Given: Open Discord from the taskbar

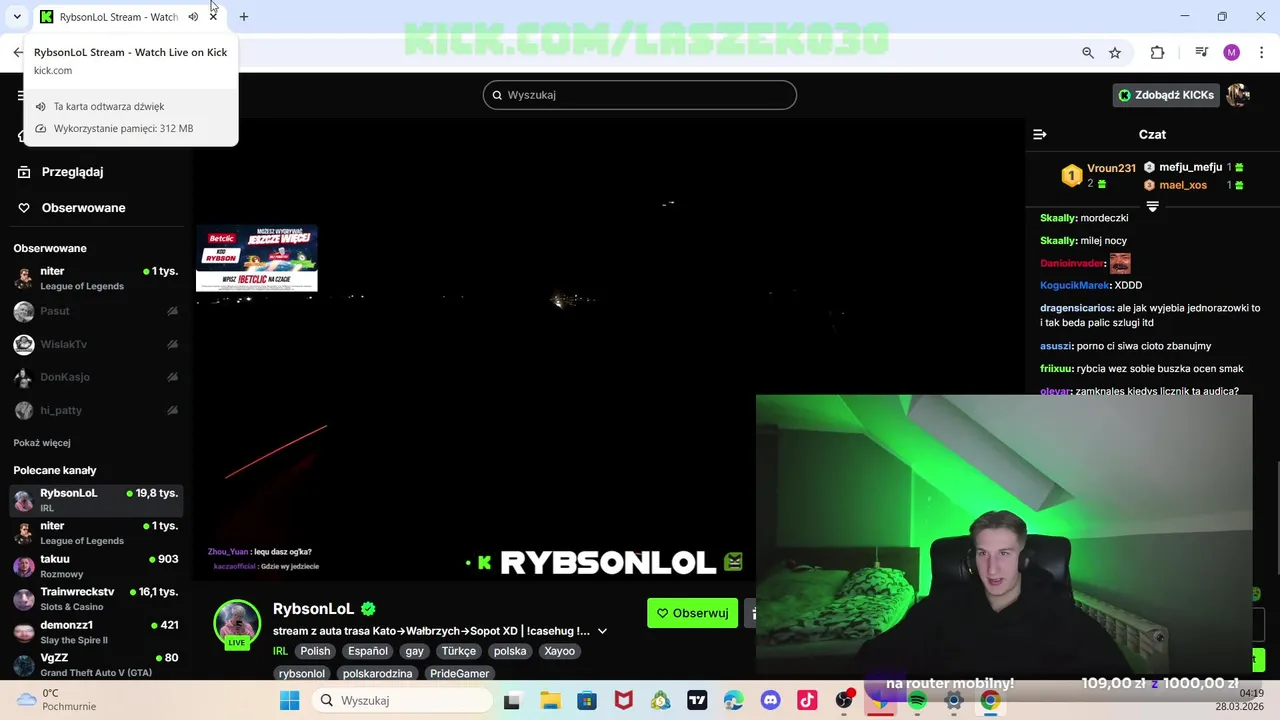Looking at the screenshot, I should (x=770, y=700).
